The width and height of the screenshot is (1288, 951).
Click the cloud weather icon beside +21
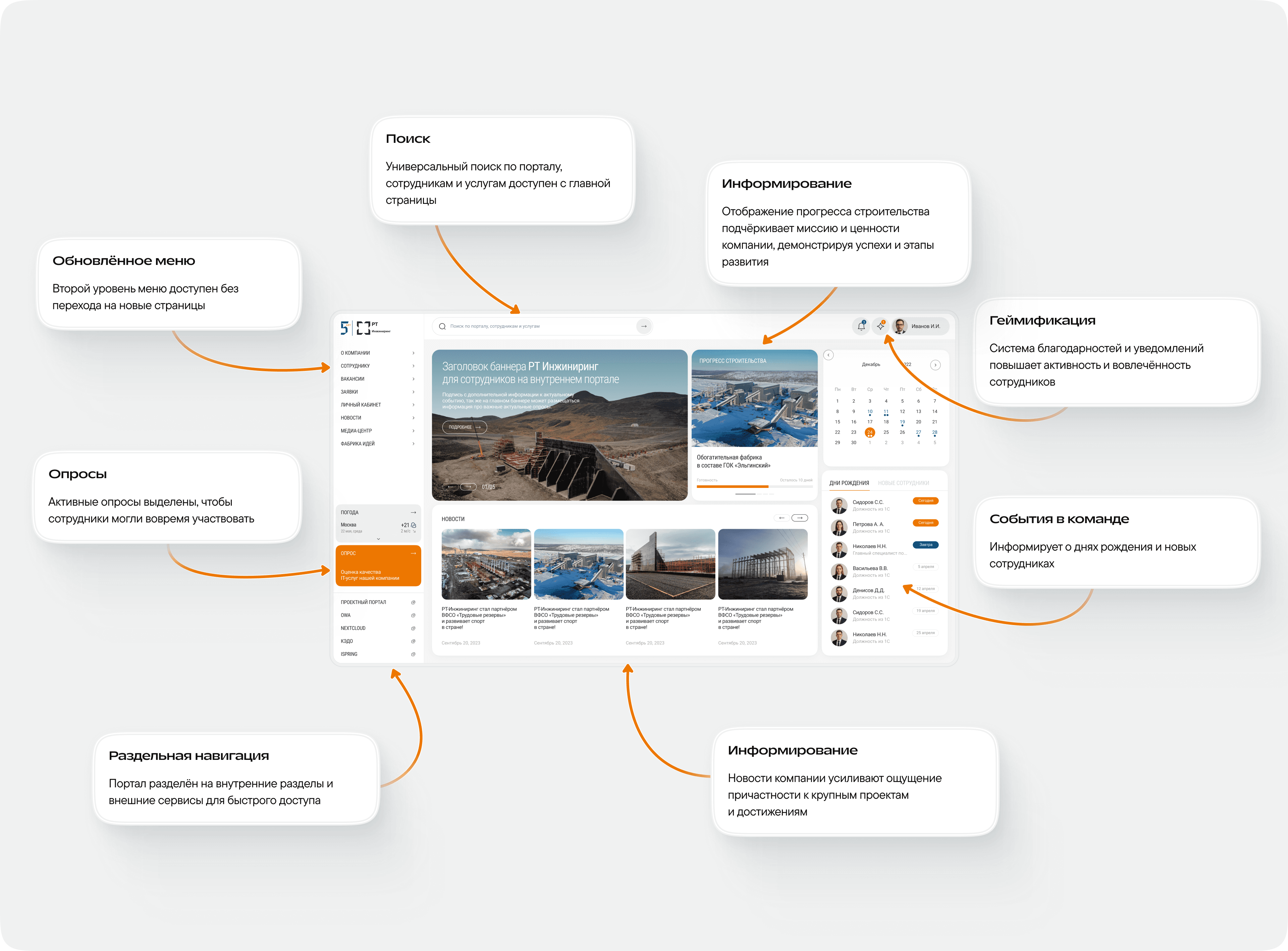(x=414, y=525)
